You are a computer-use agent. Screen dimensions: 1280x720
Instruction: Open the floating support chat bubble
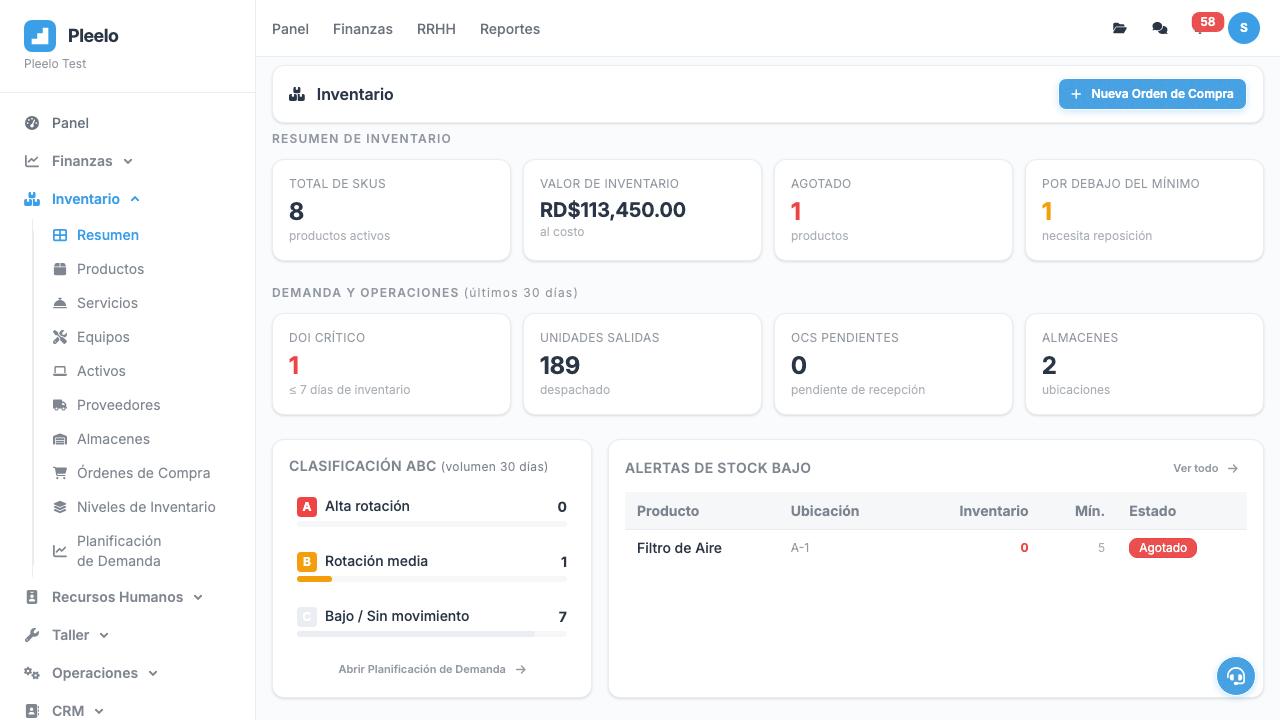[x=1236, y=676]
